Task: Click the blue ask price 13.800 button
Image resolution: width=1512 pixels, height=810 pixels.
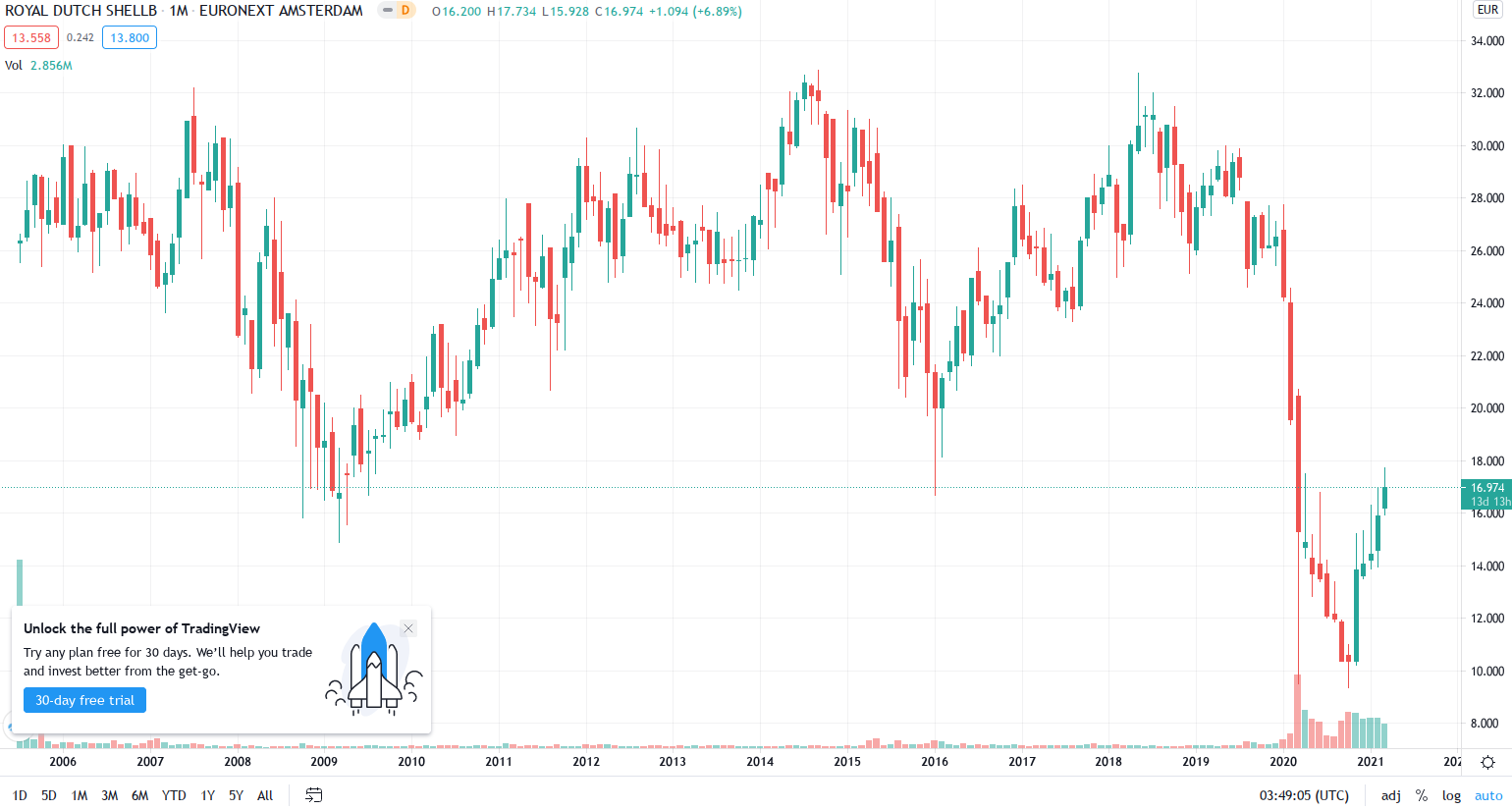Action: (129, 36)
